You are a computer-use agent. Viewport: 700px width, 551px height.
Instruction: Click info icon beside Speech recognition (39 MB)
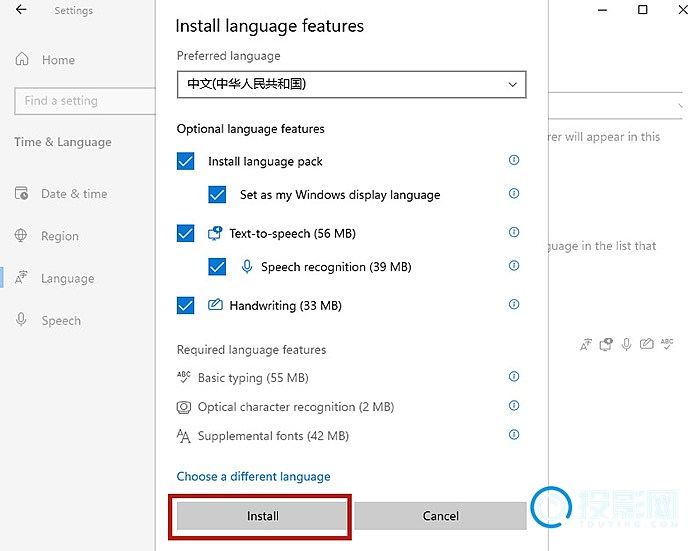point(514,266)
